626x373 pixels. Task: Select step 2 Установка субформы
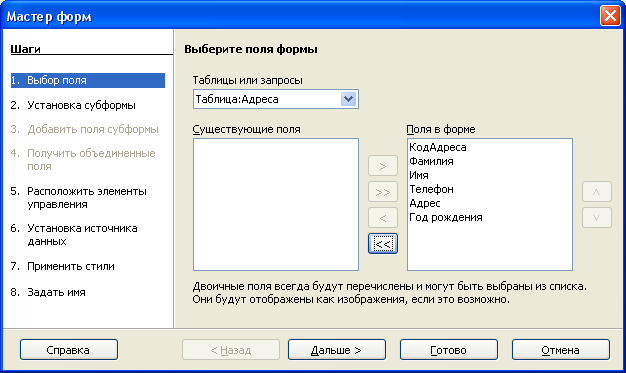coord(81,105)
